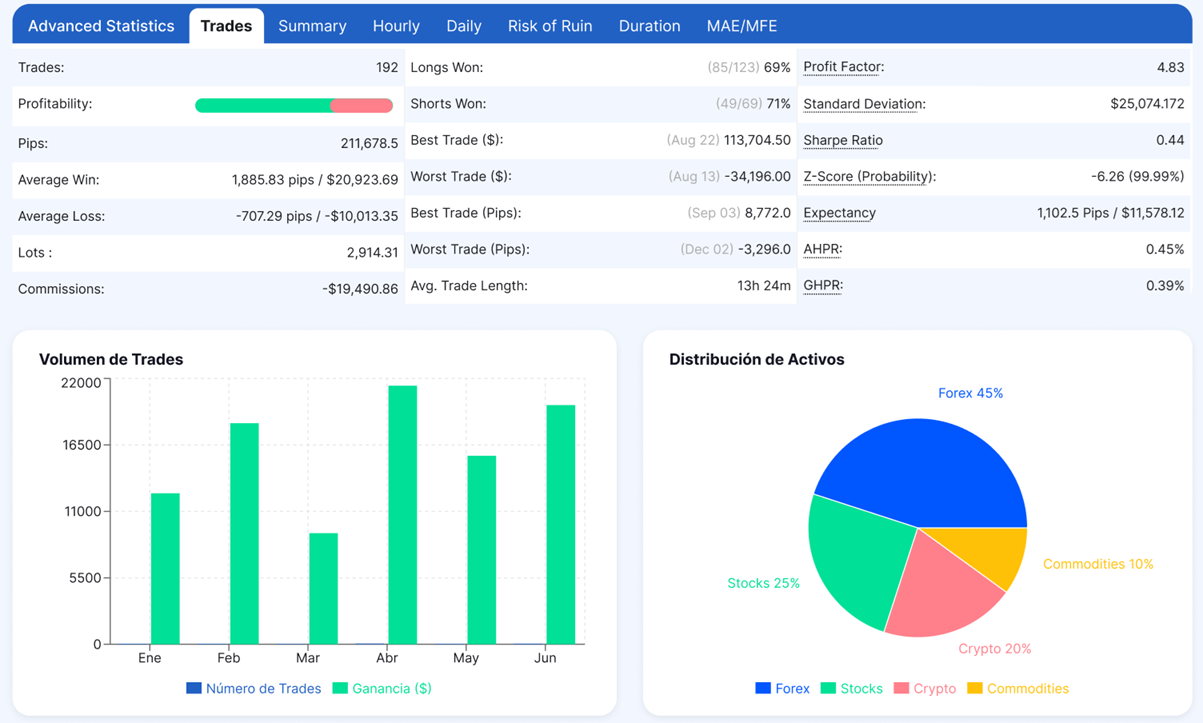Click the Feb bar in volume chart
This screenshot has width=1203, height=723.
[244, 534]
